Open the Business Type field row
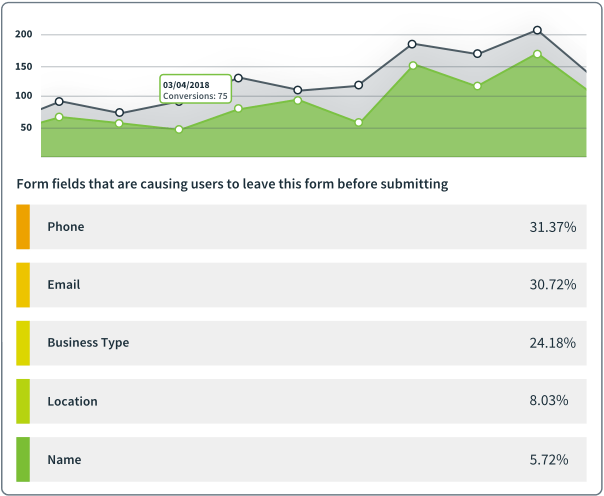The image size is (604, 496). tap(300, 343)
